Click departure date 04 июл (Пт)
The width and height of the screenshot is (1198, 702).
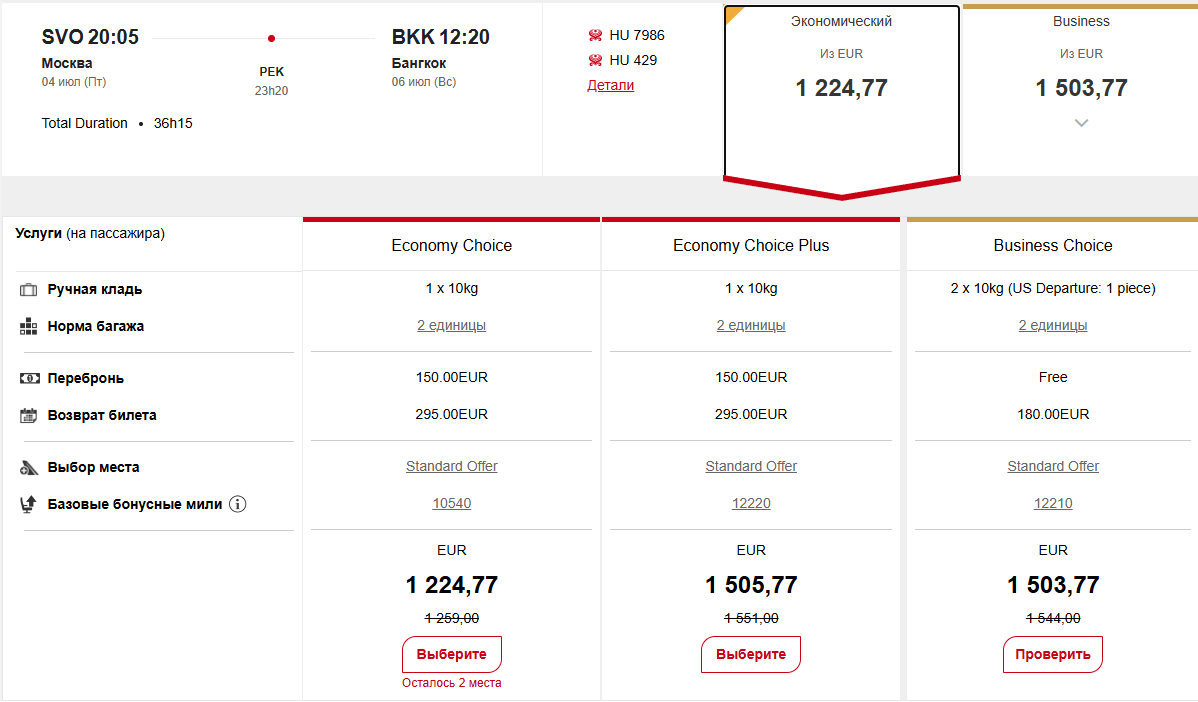(x=73, y=82)
